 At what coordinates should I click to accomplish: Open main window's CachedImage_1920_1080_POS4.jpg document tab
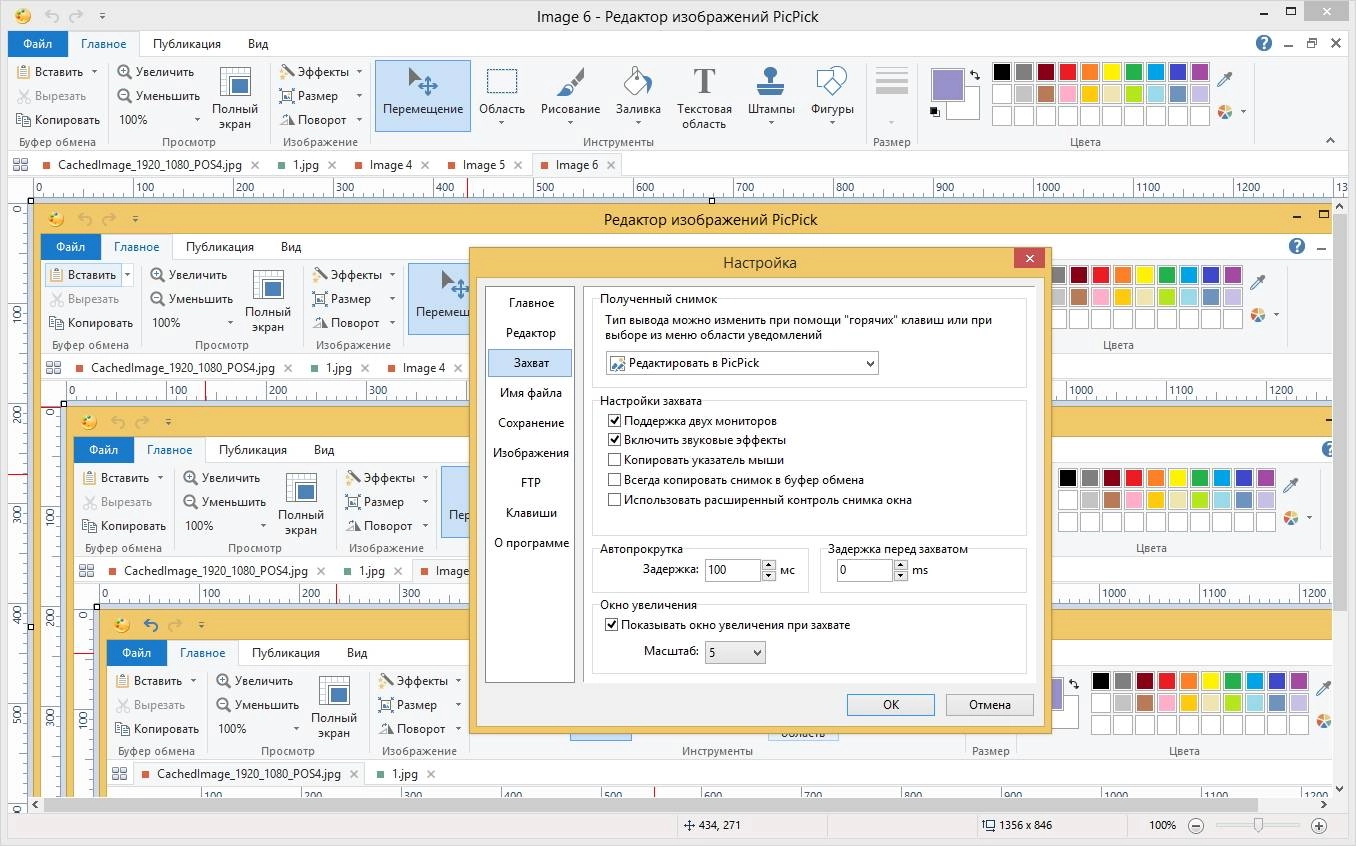(x=150, y=165)
